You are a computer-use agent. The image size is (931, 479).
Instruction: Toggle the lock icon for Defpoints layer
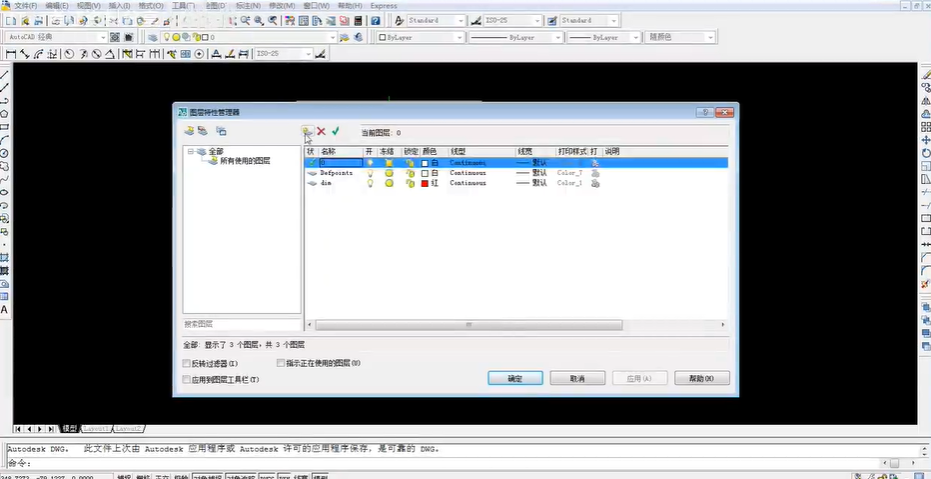(x=410, y=173)
